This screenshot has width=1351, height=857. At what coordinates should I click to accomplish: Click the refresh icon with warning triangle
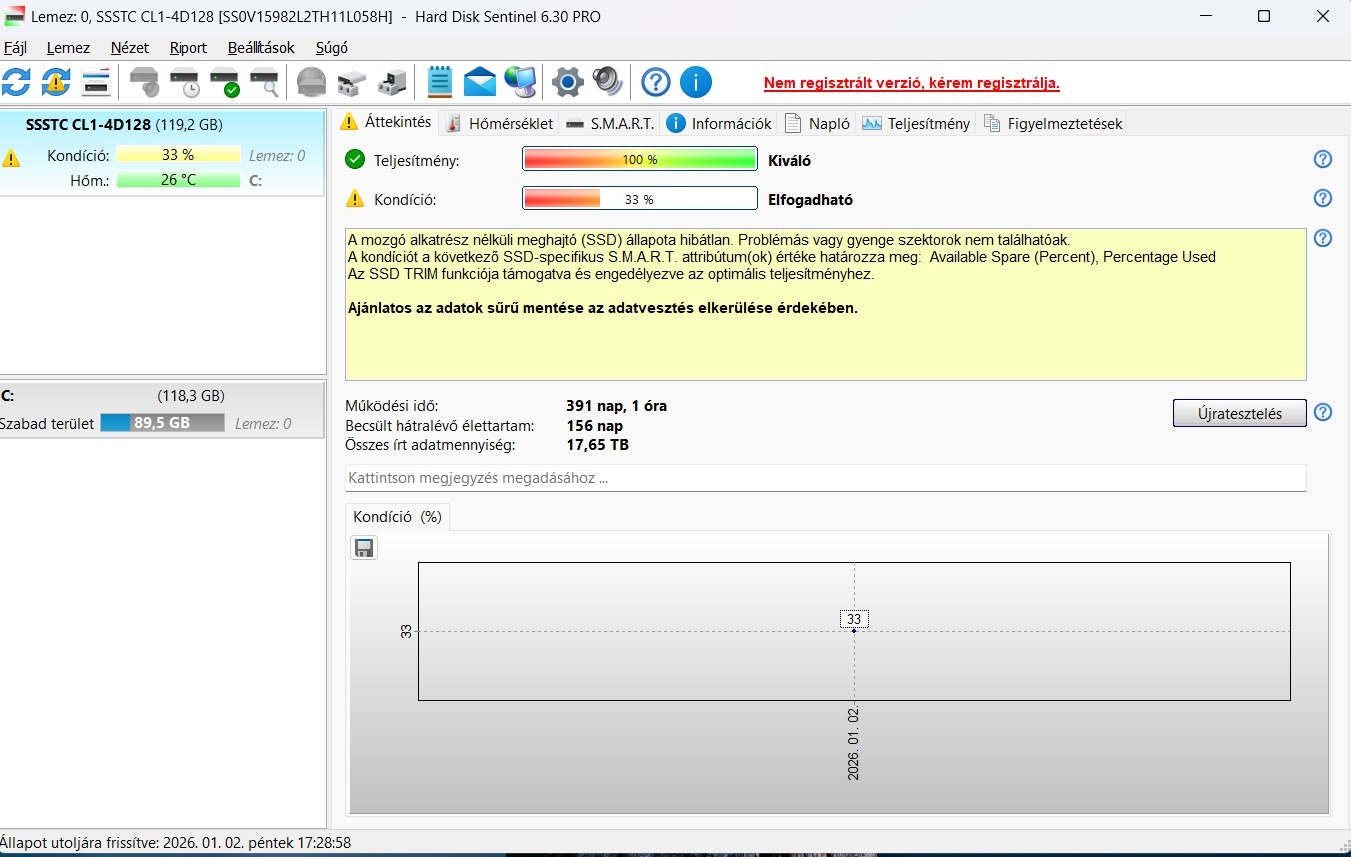[x=56, y=82]
